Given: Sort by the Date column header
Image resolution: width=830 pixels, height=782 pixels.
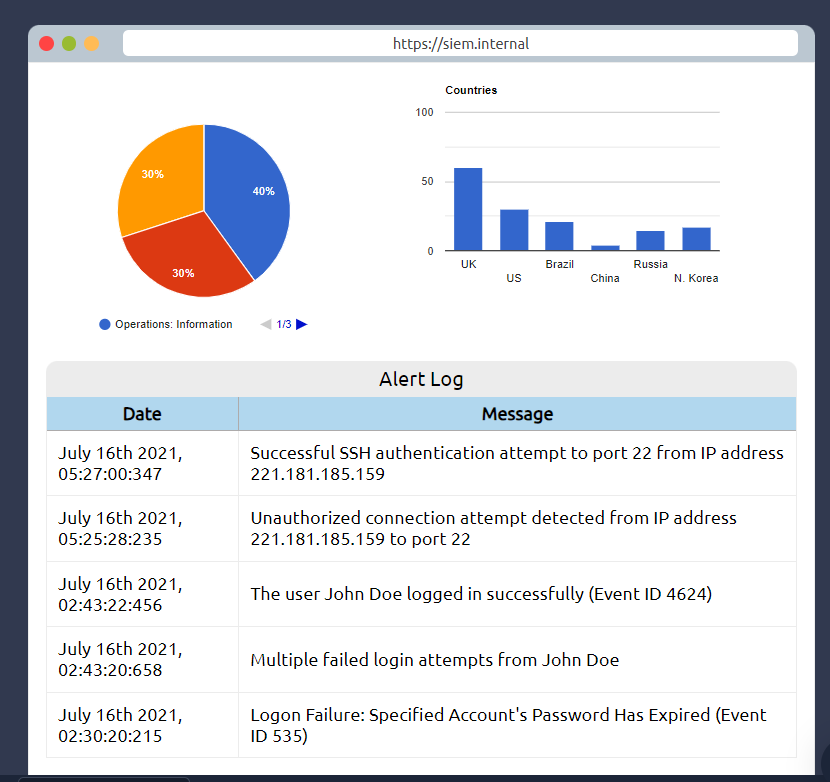Looking at the screenshot, I should tap(142, 414).
